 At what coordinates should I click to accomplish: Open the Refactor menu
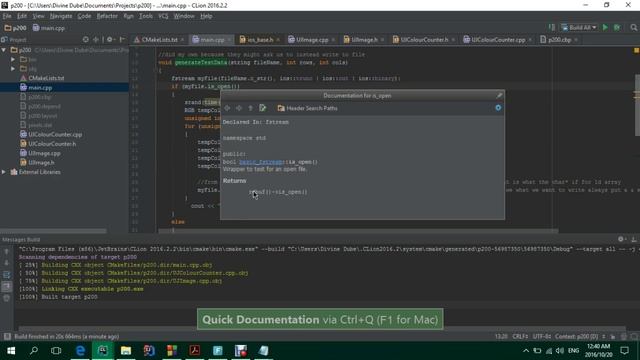click(x=107, y=16)
